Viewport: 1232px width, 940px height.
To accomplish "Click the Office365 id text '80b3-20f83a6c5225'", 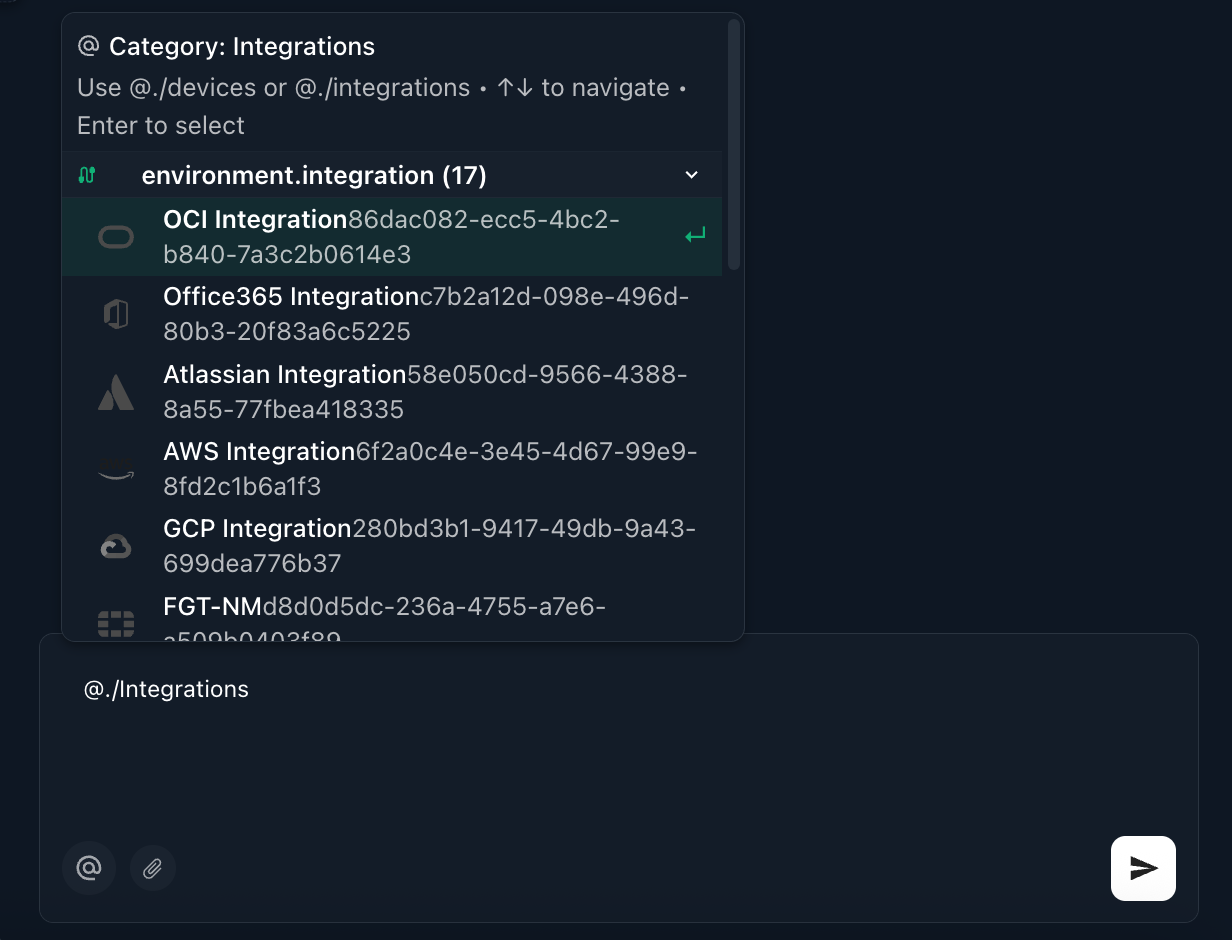I will [287, 331].
